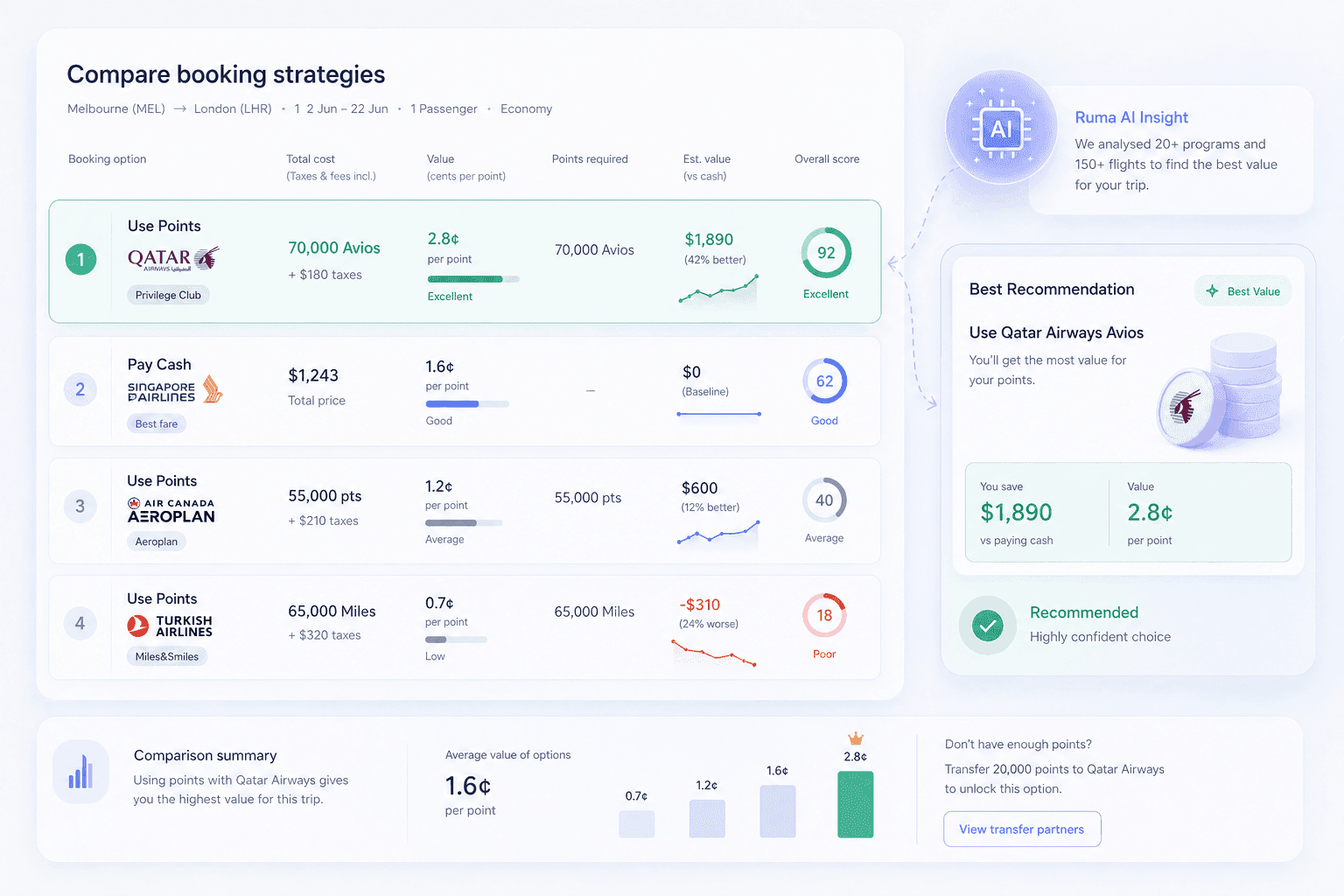Click the Privilege Club tag
The width and height of the screenshot is (1344, 896).
[168, 295]
